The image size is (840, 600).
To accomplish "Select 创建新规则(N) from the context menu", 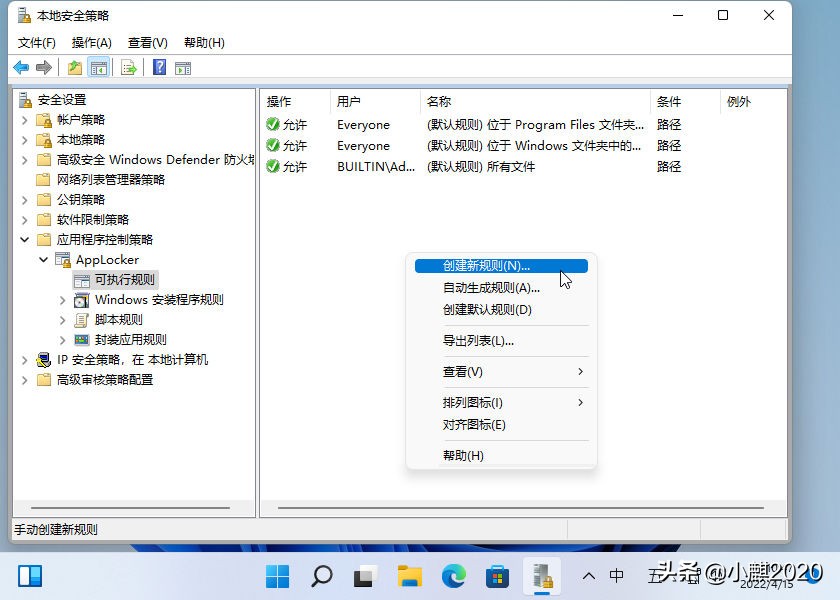I will [x=500, y=264].
